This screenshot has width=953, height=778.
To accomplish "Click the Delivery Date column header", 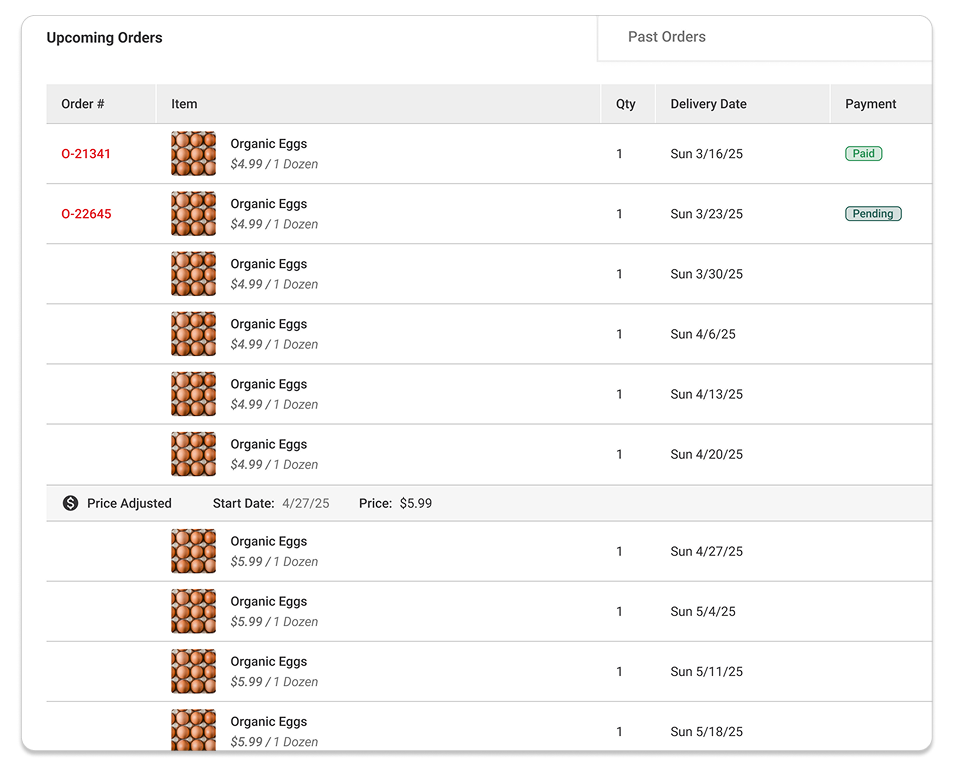I will pos(709,104).
